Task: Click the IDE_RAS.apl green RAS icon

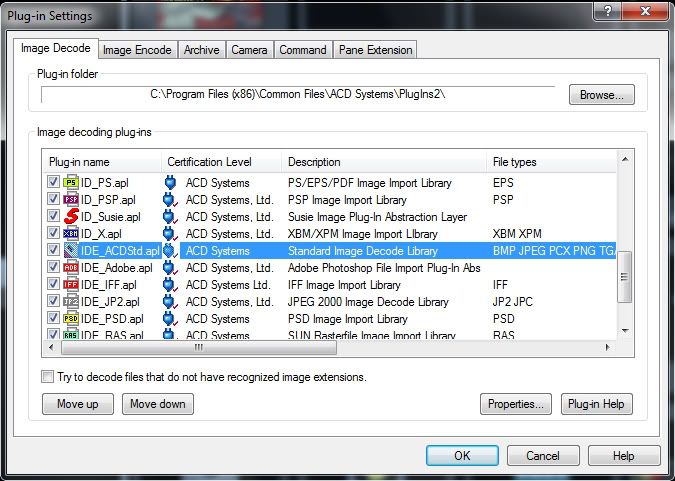Action: point(71,334)
